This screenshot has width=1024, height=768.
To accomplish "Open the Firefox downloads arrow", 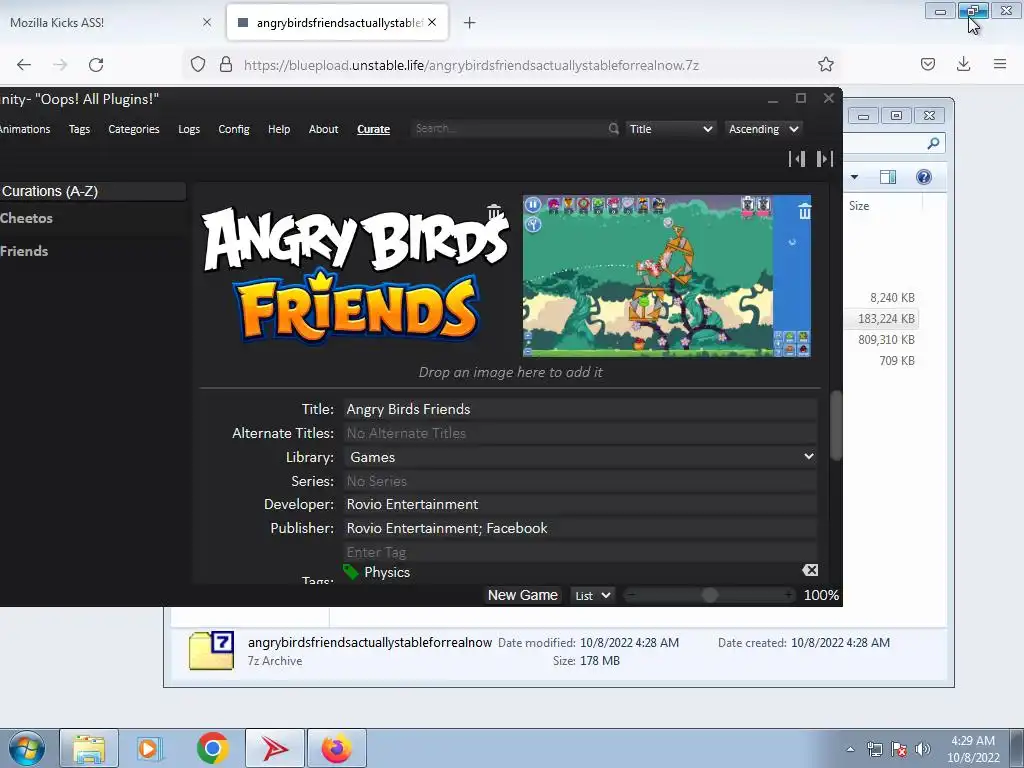I will click(963, 64).
